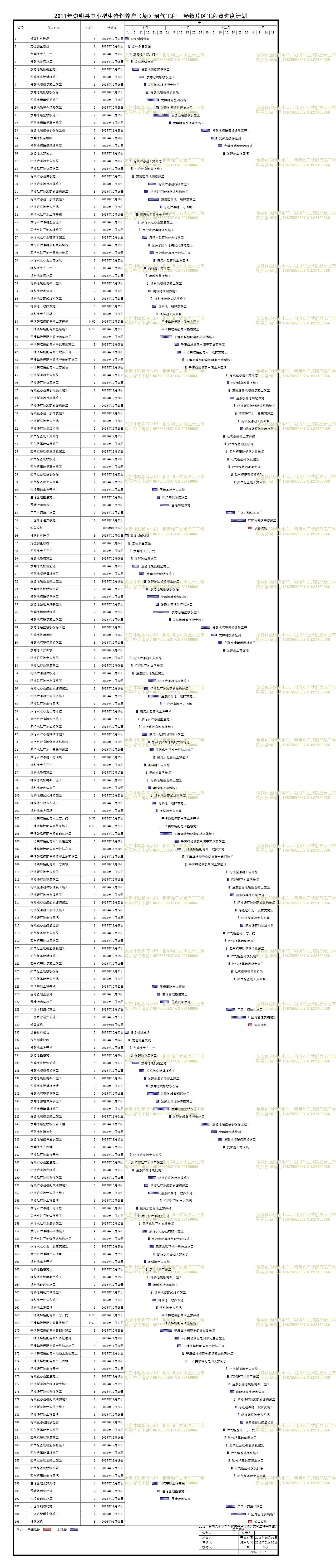Click the 任务名称 column header
Image resolution: width=336 pixels, height=1568 pixels.
(x=53, y=28)
